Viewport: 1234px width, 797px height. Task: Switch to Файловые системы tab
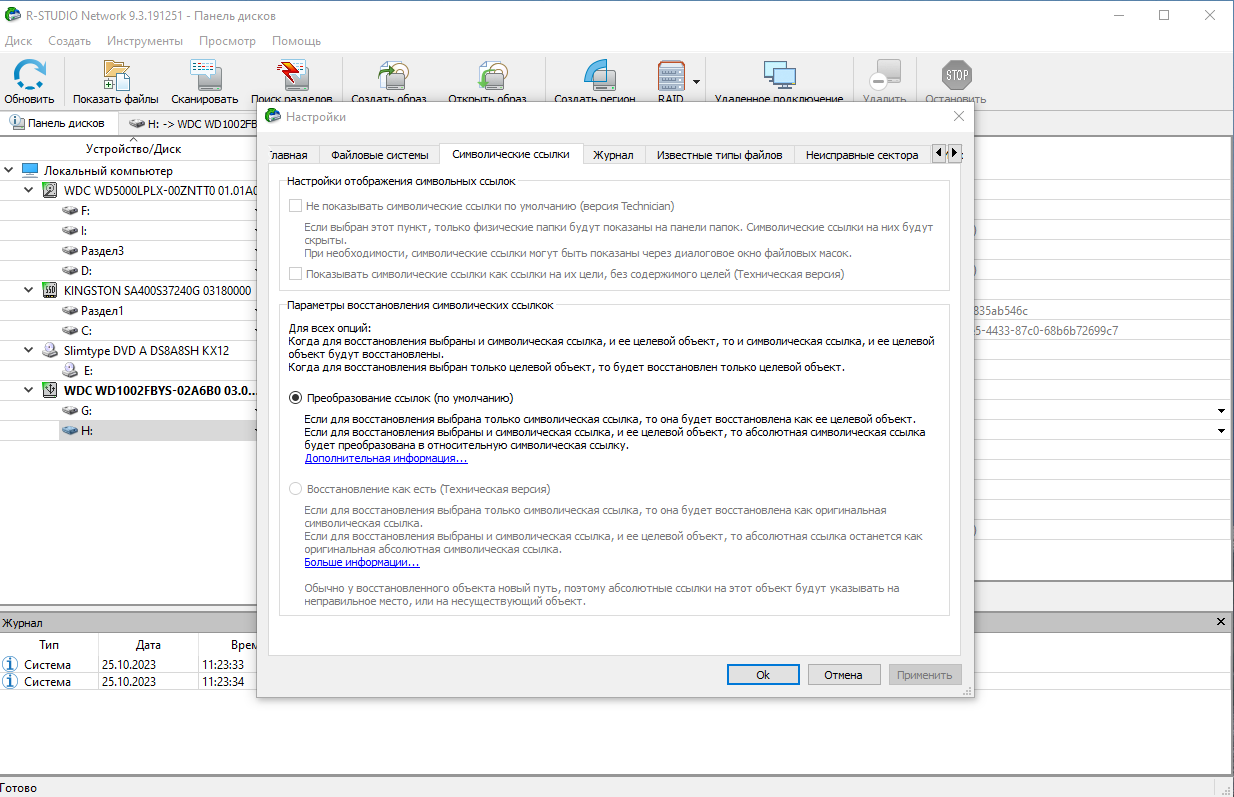[380, 155]
